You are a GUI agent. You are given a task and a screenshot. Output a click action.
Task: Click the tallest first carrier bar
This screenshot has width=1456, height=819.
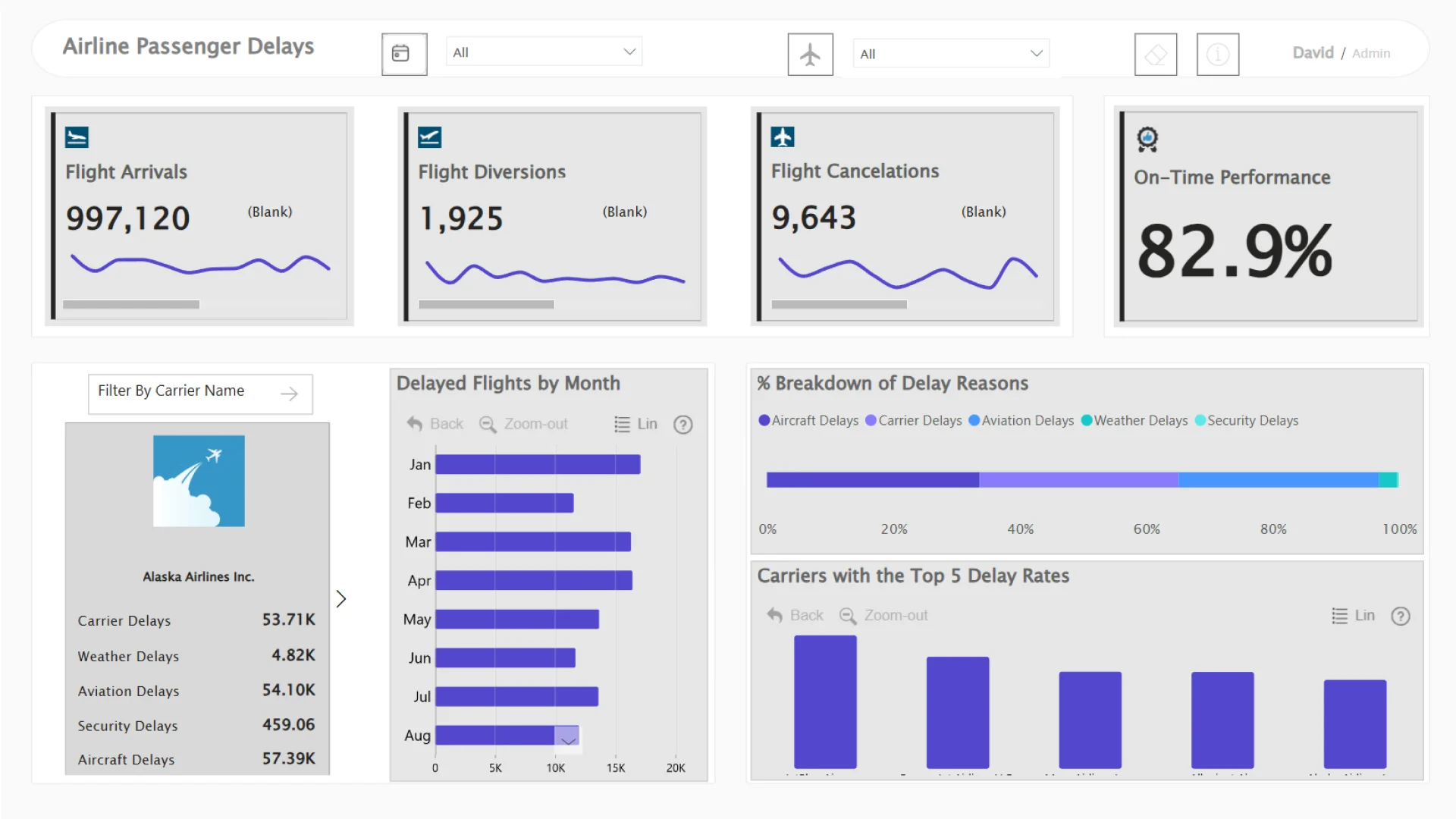(825, 702)
